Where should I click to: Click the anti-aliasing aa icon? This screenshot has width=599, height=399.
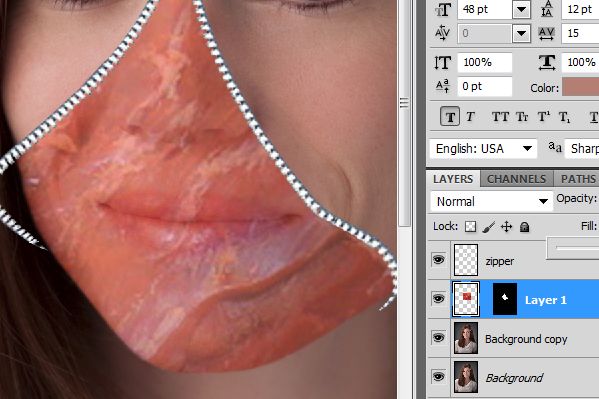point(554,146)
